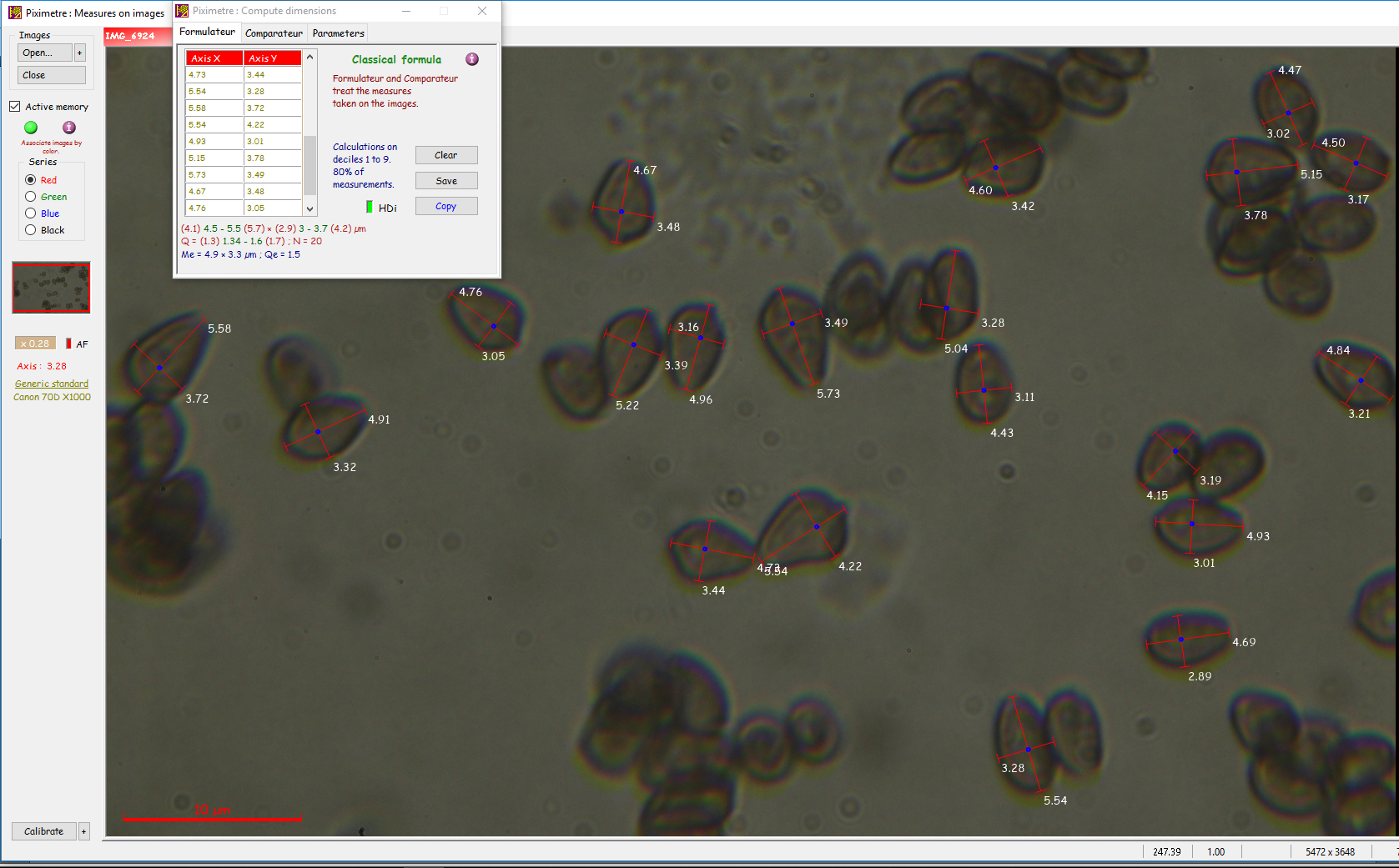The image size is (1399, 868).
Task: Click the plus button beside Open
Action: point(80,53)
